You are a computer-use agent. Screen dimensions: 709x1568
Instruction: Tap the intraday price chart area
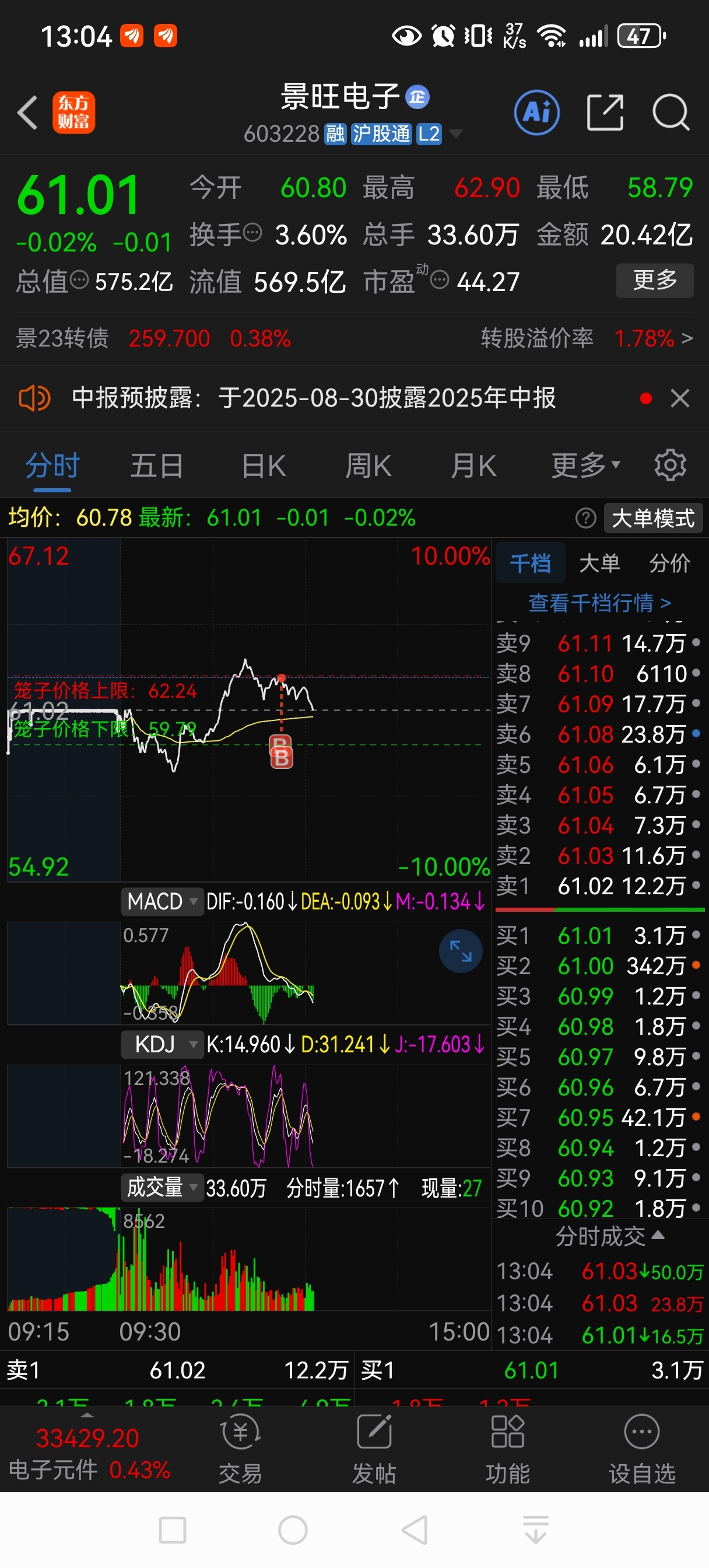[249, 709]
